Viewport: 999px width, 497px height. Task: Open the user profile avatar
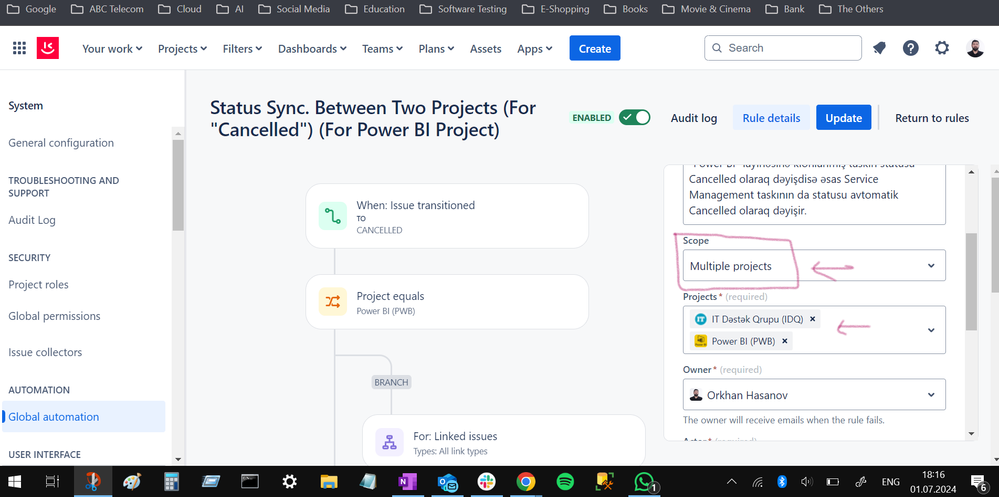point(975,48)
